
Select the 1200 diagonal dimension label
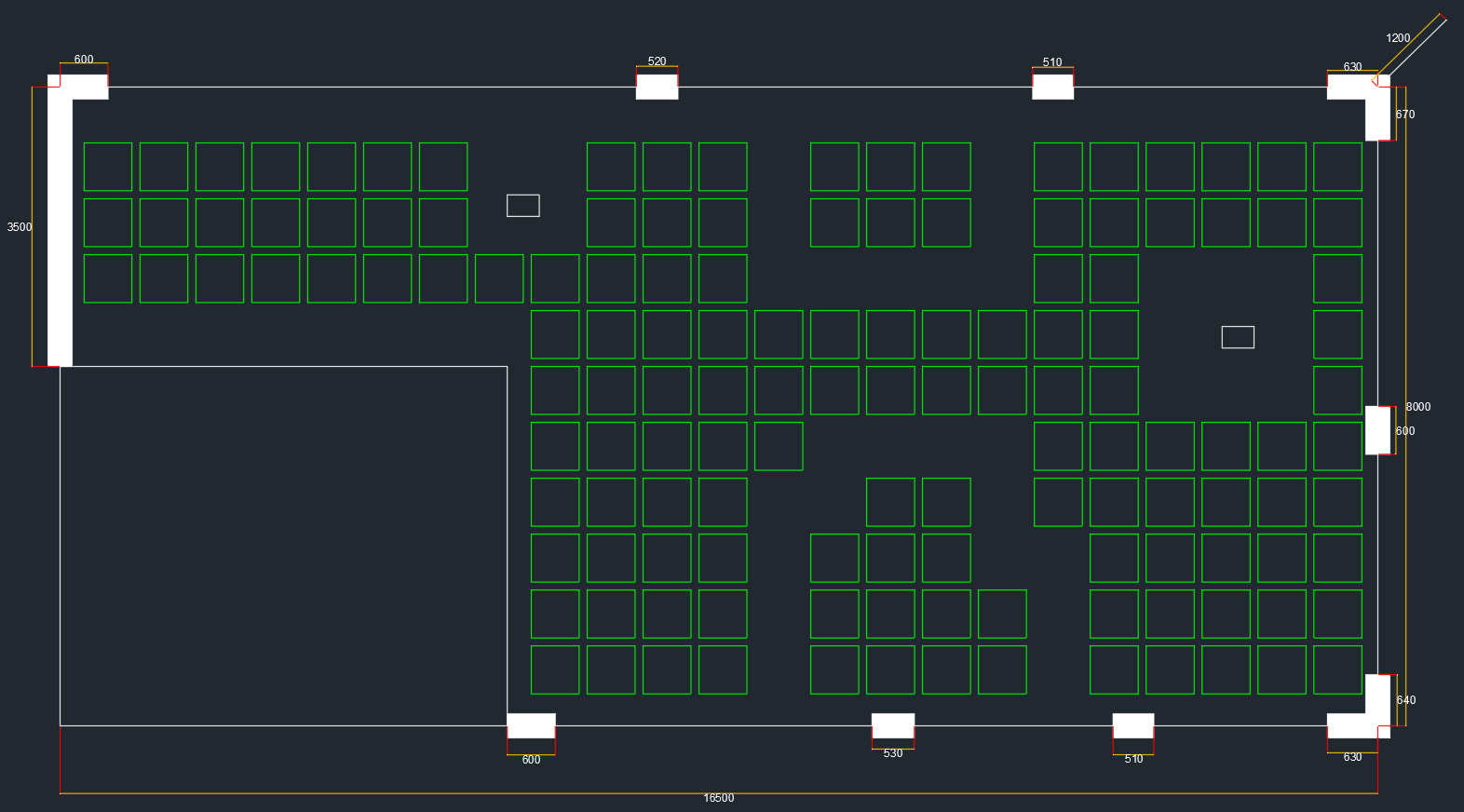pos(1397,38)
